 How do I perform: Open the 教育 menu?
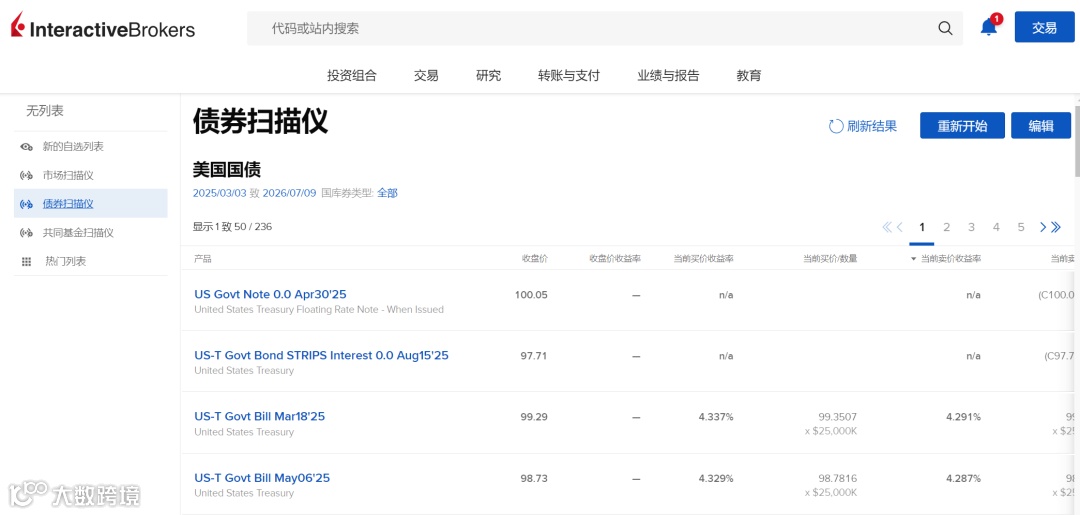tap(749, 76)
